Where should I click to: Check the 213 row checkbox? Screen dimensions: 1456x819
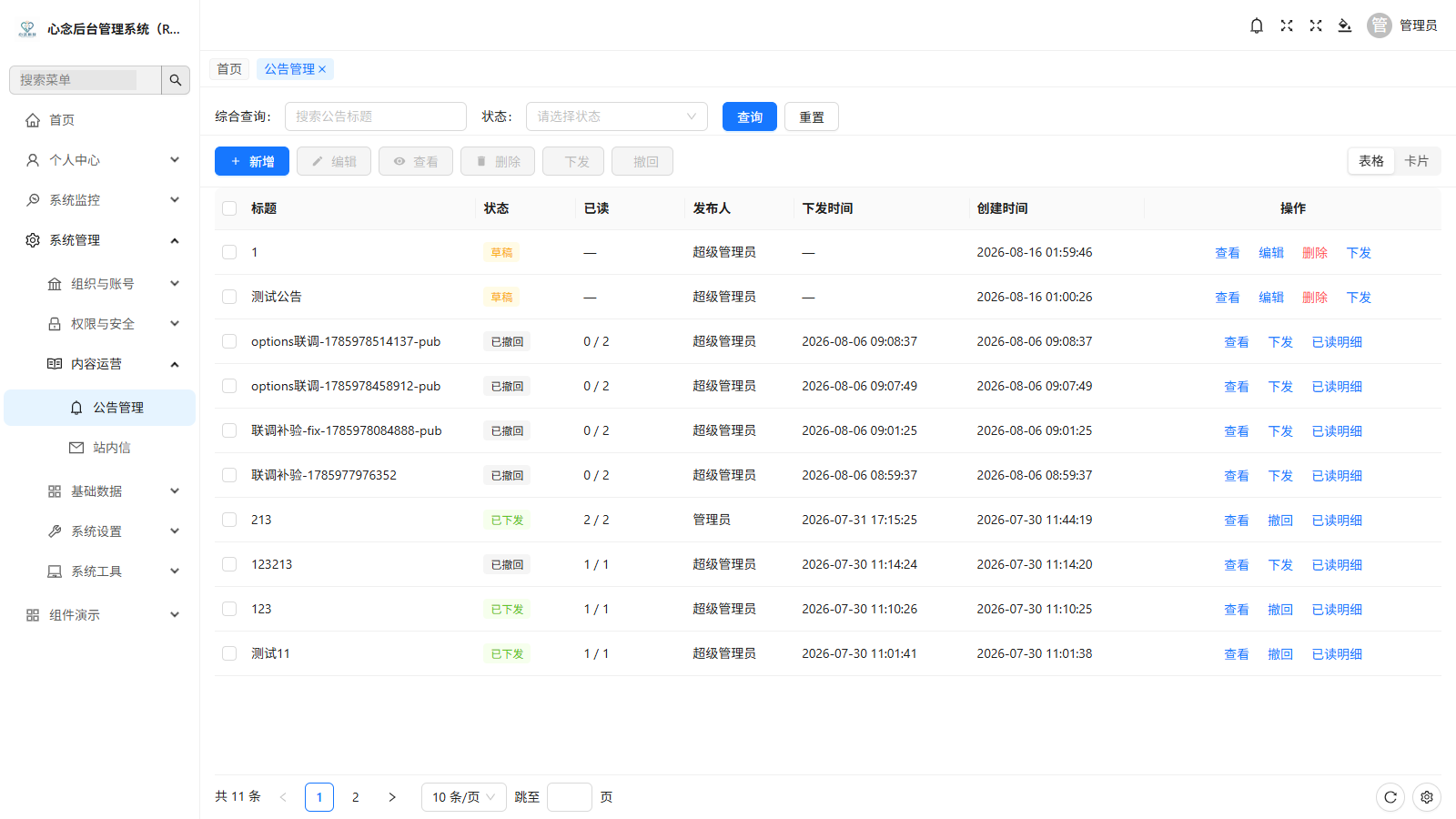tap(229, 520)
